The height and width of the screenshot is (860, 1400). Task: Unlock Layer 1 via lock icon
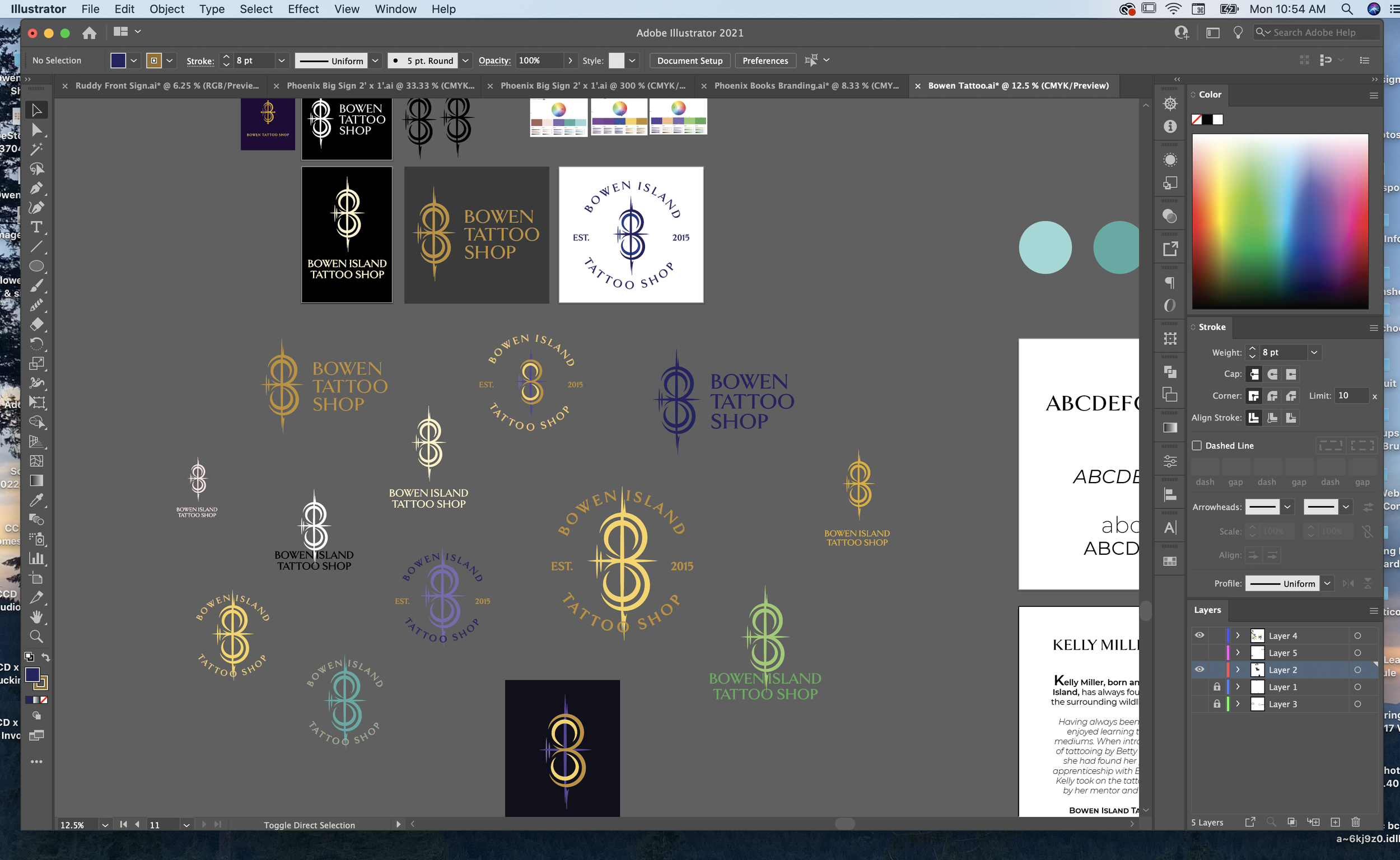[1217, 686]
